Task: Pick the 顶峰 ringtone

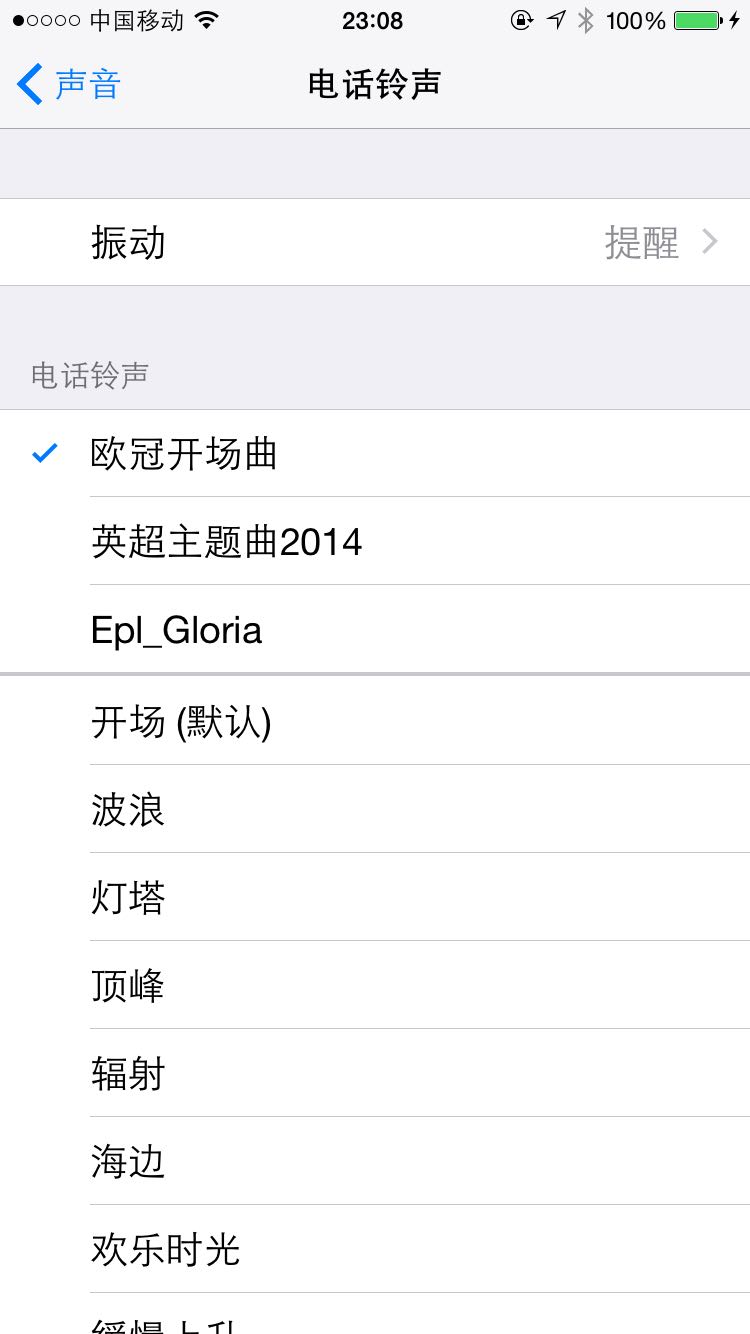Action: point(128,985)
